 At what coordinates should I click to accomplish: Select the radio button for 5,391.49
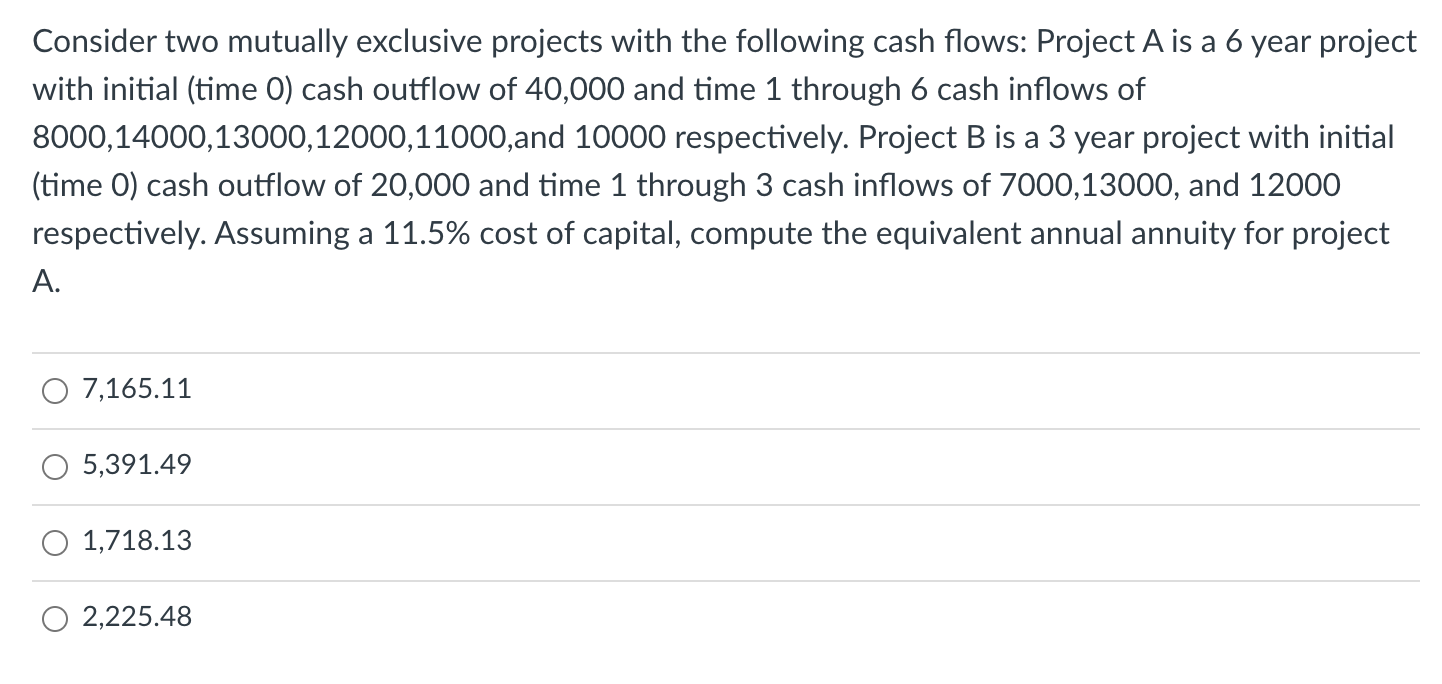click(x=55, y=466)
